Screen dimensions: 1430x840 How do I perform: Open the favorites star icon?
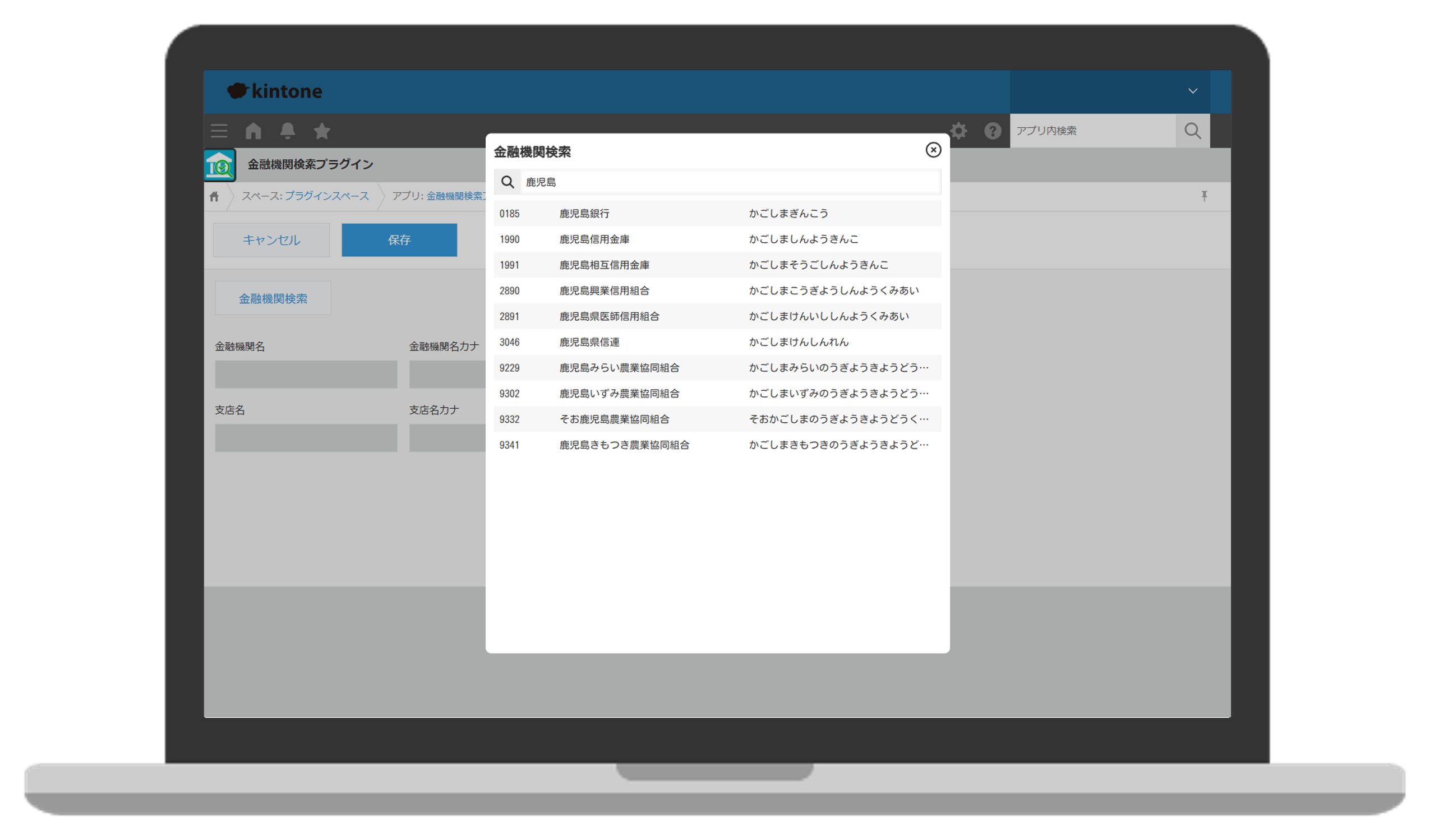(x=322, y=131)
